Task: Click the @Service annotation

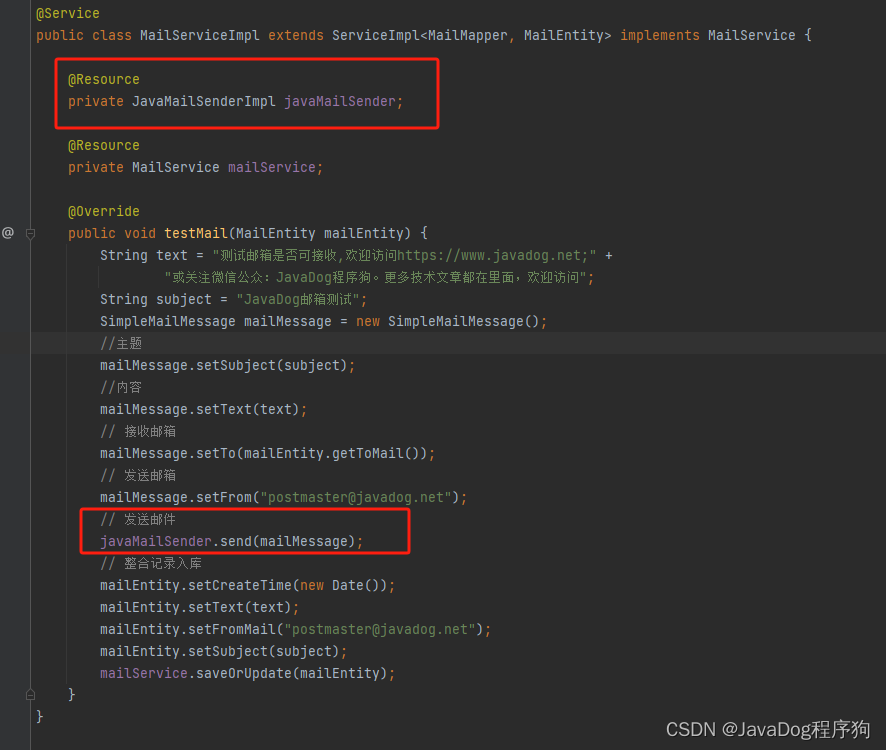Action: (68, 13)
